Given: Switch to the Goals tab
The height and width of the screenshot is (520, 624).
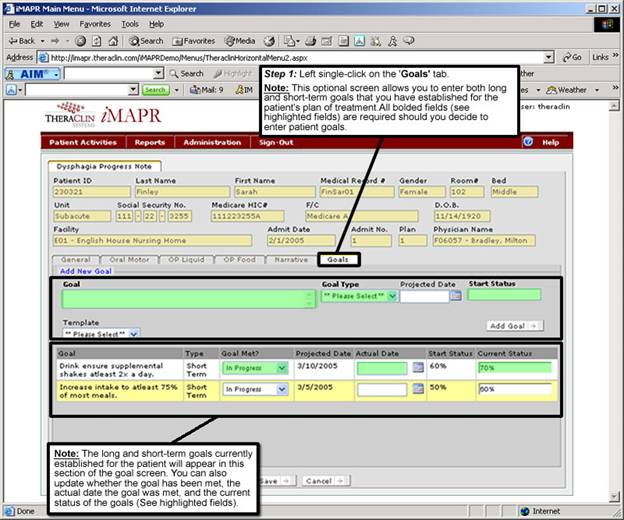Looking at the screenshot, I should 338,259.
